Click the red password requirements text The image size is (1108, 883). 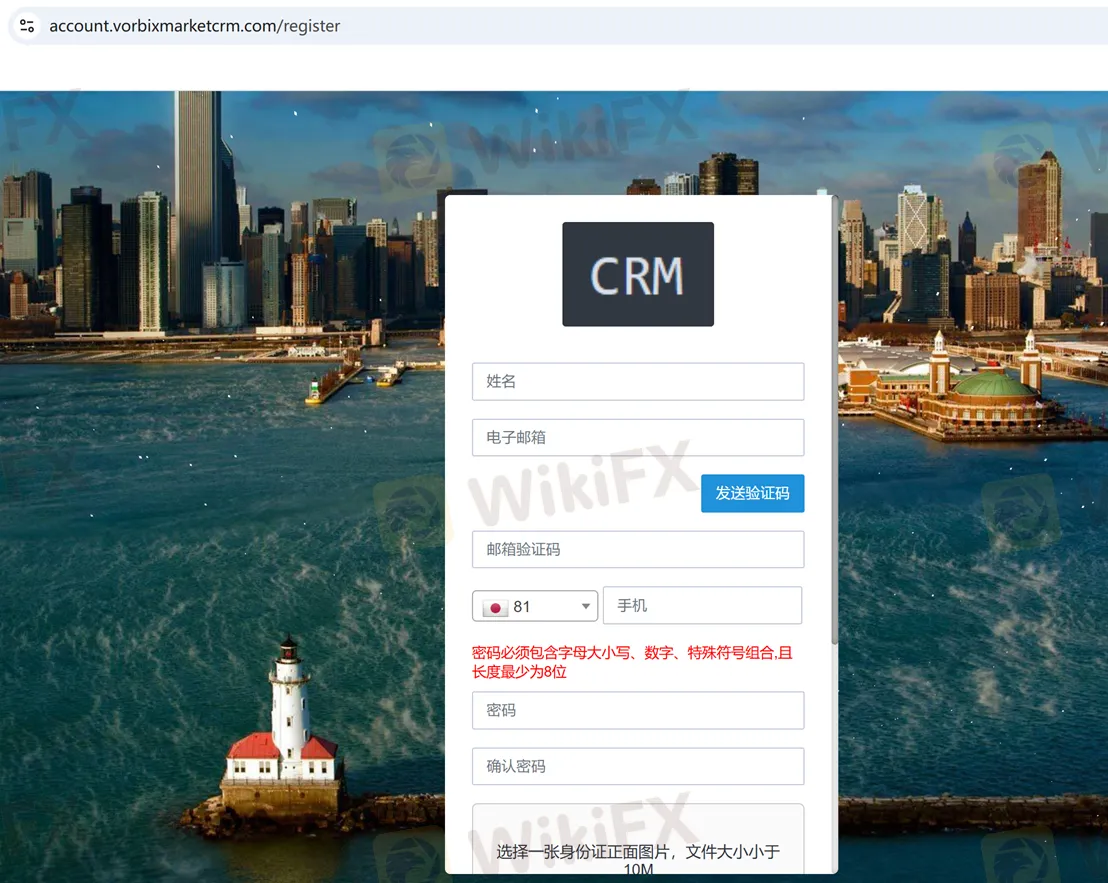click(632, 662)
